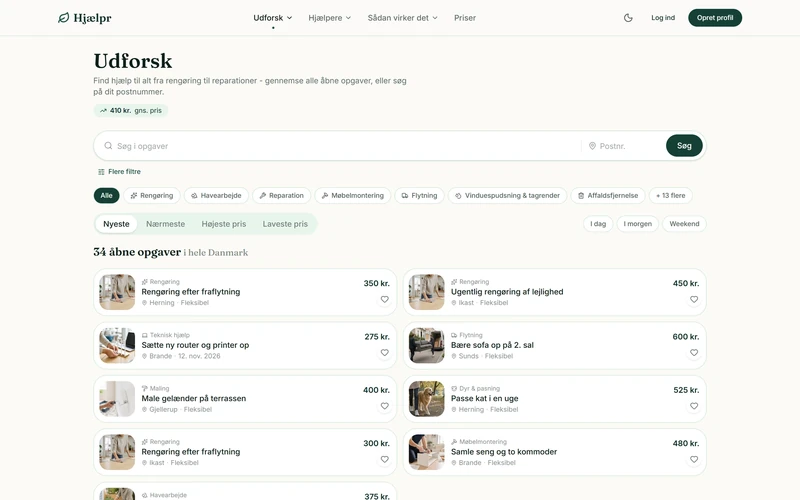Click the Teknisk hjælp category label

point(165,335)
